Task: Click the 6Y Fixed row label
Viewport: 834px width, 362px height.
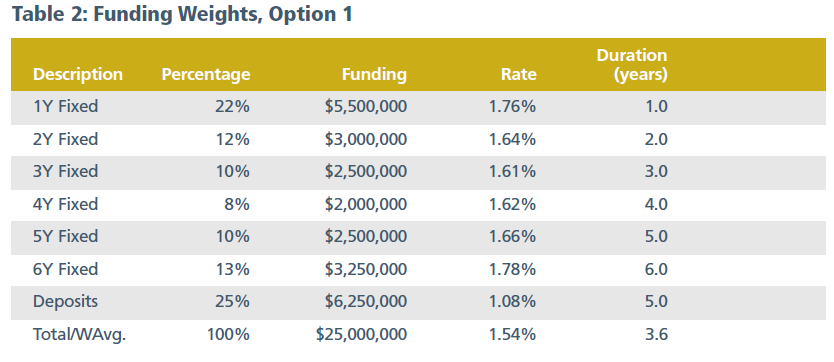Action: pyautogui.click(x=65, y=270)
